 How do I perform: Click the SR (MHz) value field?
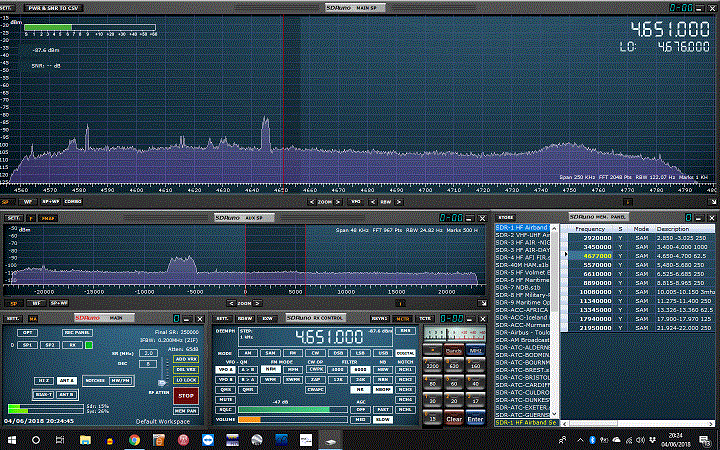(148, 353)
